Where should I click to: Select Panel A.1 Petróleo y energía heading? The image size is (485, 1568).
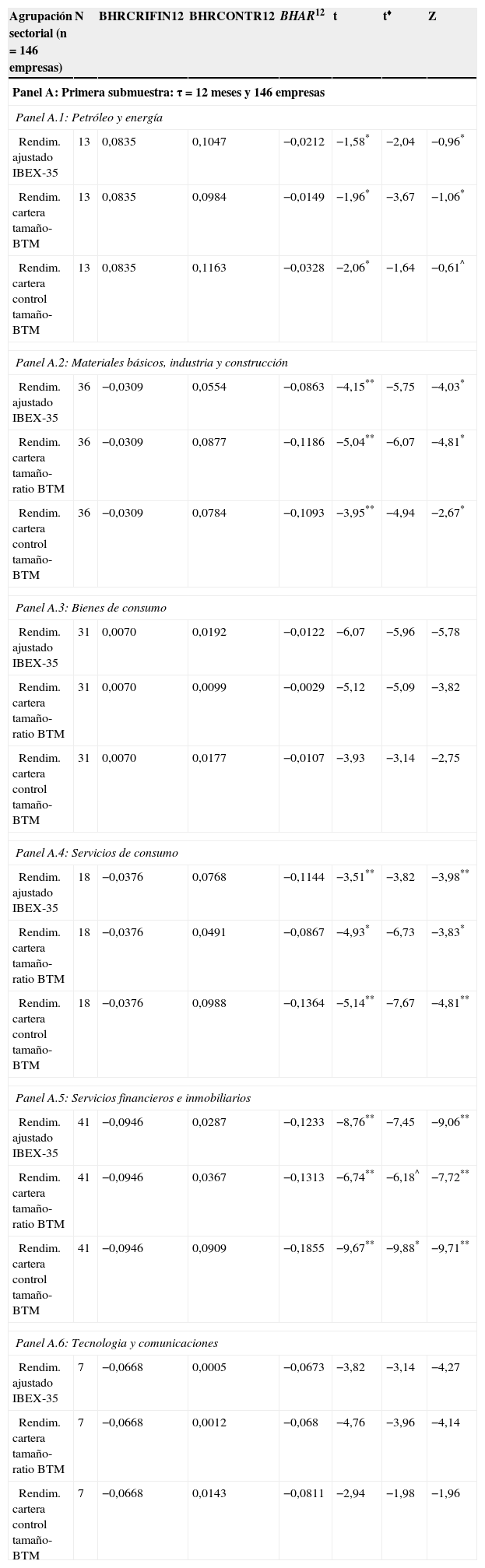point(89,118)
